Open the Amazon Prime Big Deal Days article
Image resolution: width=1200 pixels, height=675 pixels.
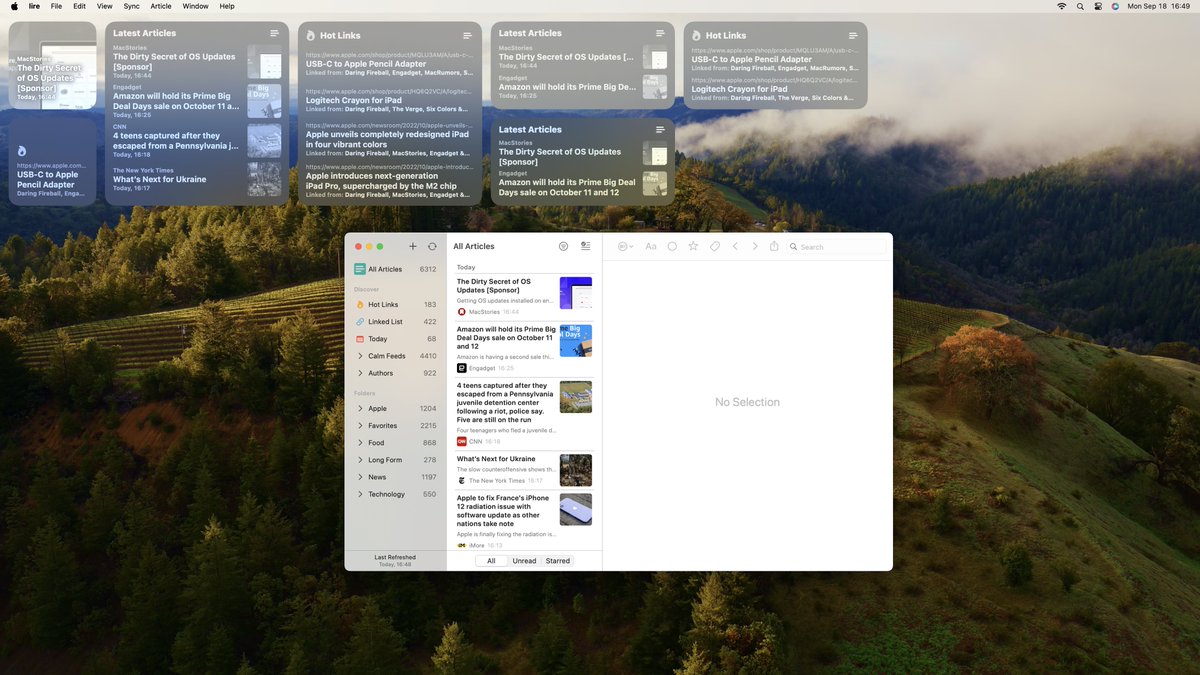[x=524, y=348]
